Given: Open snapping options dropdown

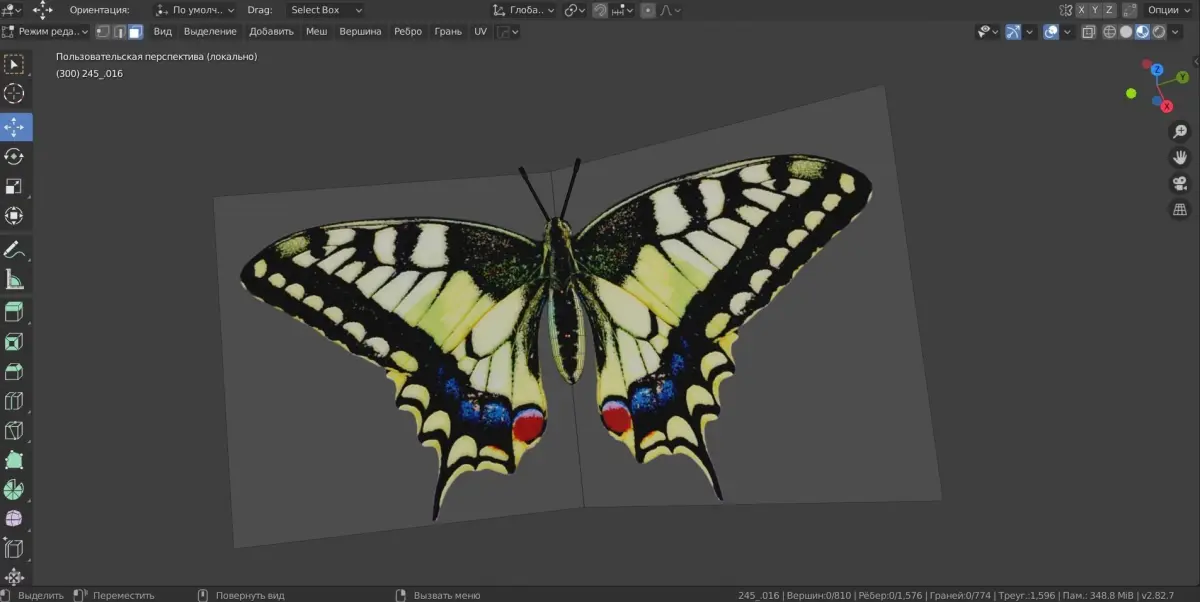Looking at the screenshot, I should (x=623, y=10).
